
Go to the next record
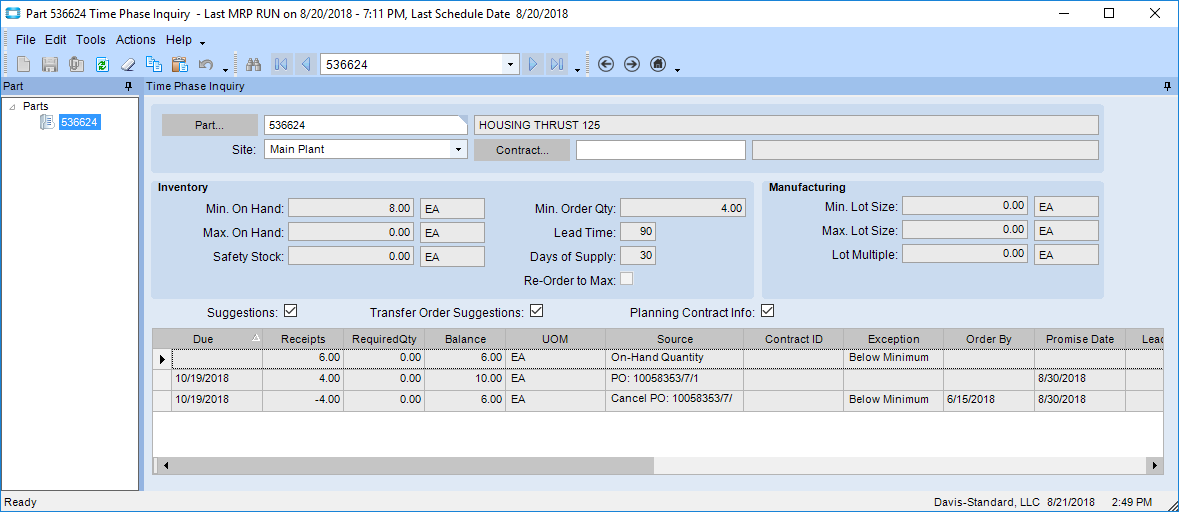click(532, 65)
